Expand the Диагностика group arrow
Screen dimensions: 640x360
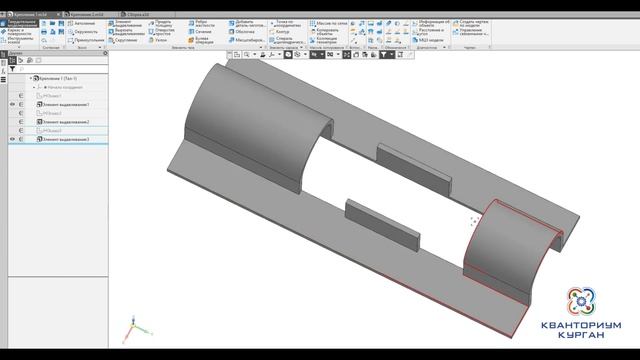(444, 48)
